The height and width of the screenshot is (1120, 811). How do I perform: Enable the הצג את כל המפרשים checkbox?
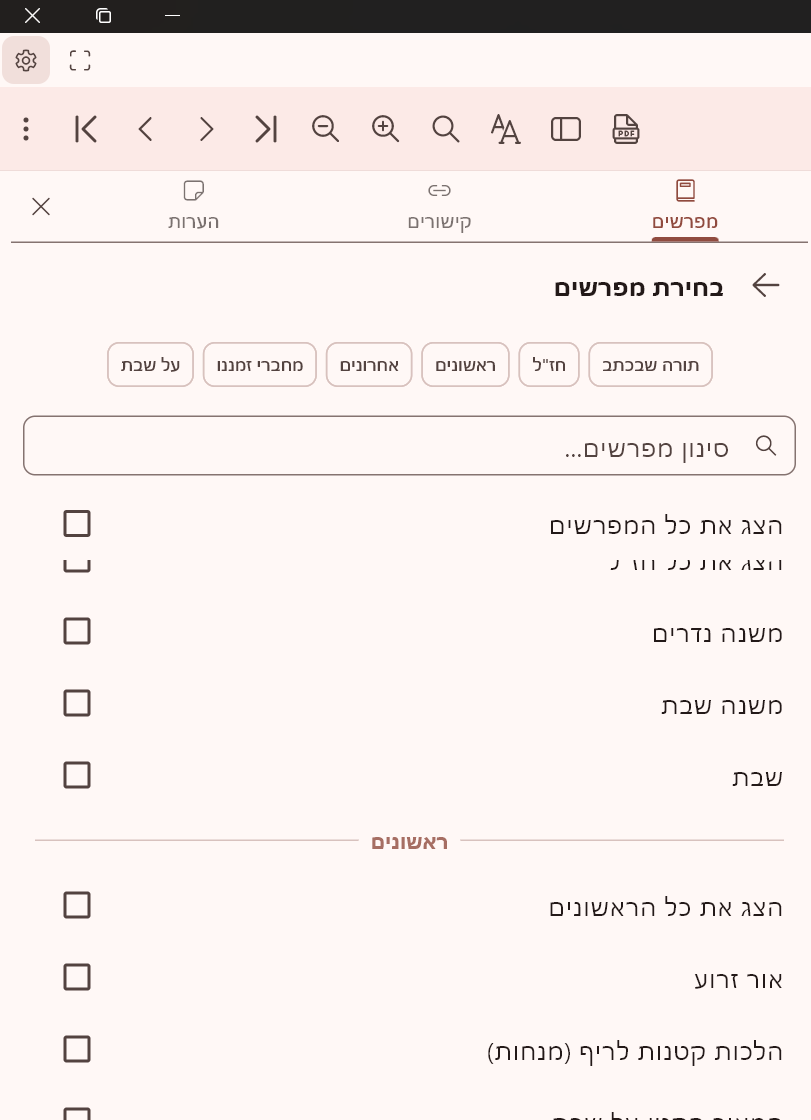tap(77, 524)
